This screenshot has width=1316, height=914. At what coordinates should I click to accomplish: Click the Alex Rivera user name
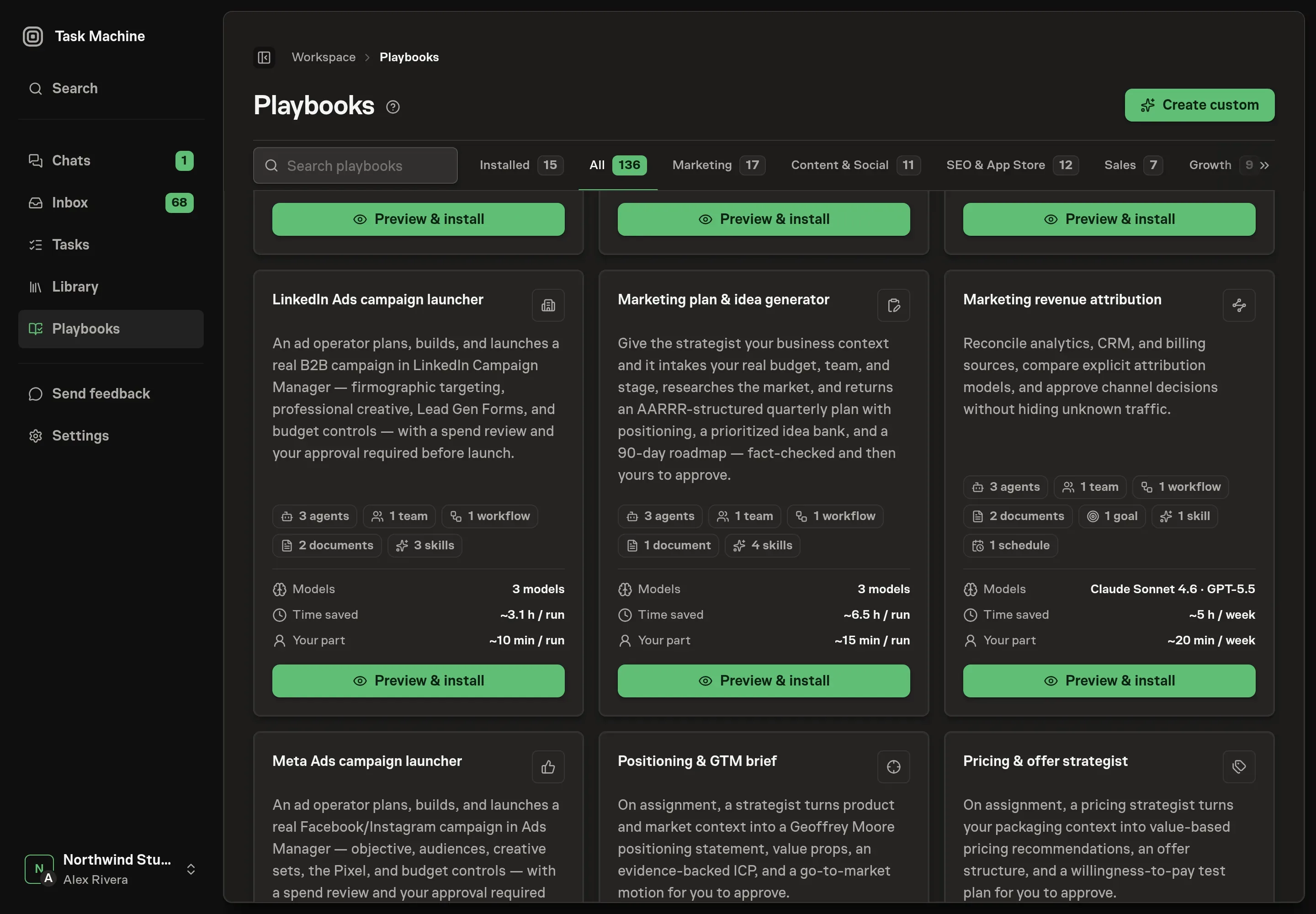click(95, 880)
